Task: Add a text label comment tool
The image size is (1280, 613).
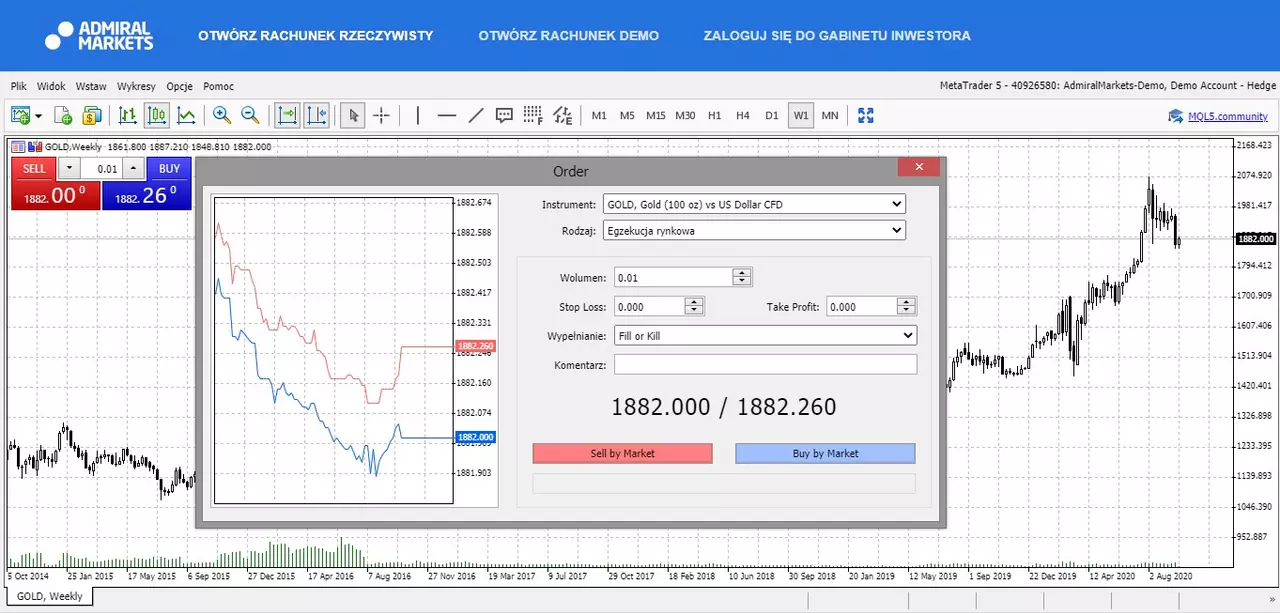Action: pos(505,115)
